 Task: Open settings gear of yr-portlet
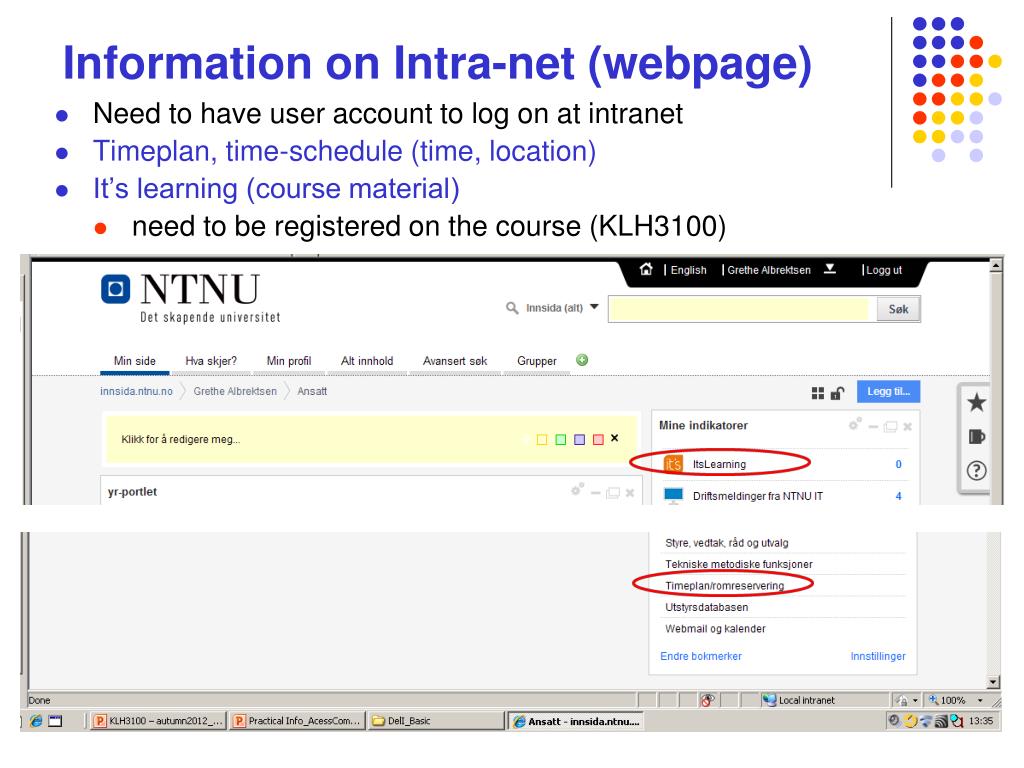pos(577,489)
